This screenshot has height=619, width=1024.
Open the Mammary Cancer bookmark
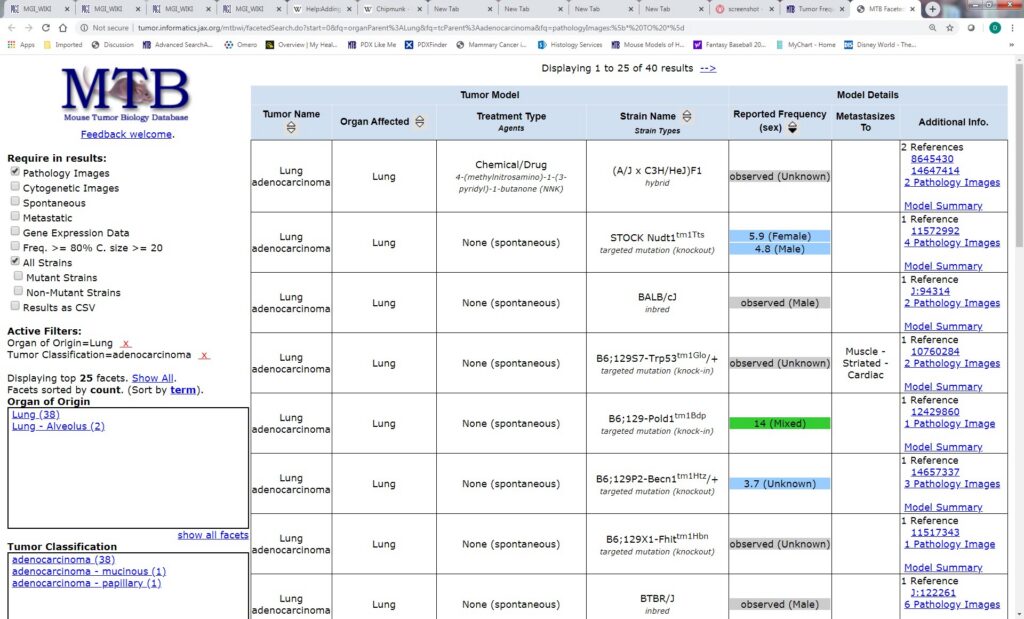(491, 45)
